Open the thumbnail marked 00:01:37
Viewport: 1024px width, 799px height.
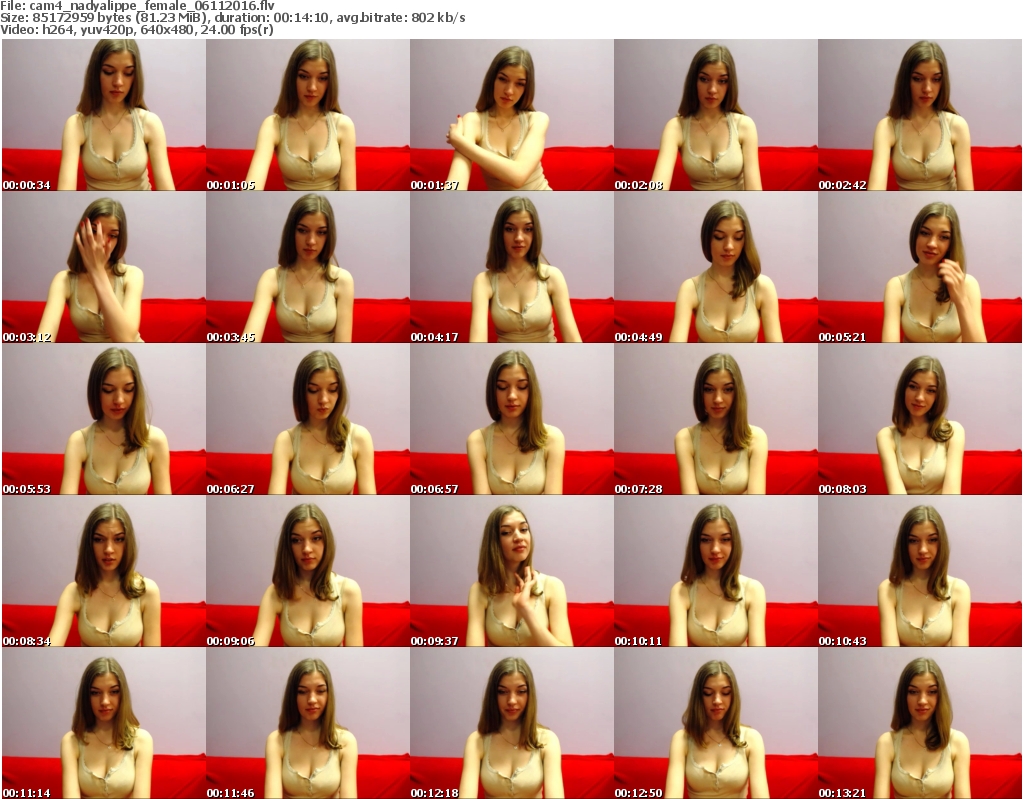(x=511, y=114)
